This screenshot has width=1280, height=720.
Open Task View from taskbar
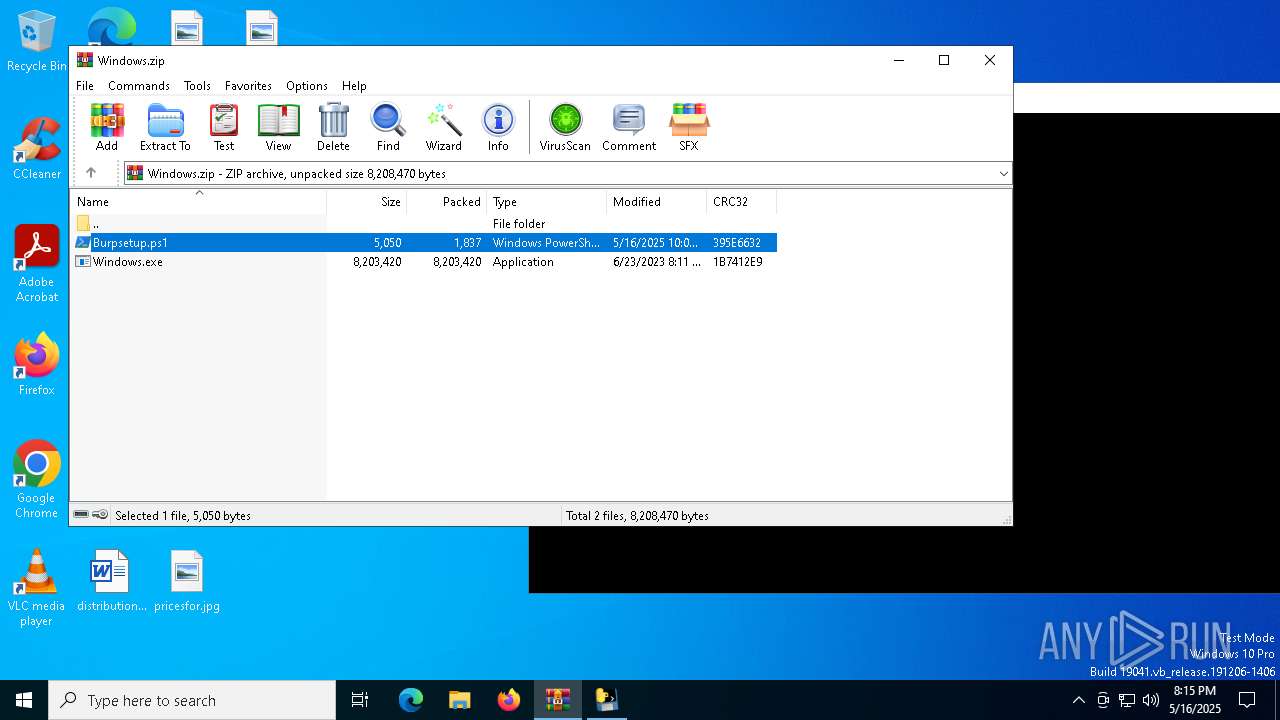[360, 700]
